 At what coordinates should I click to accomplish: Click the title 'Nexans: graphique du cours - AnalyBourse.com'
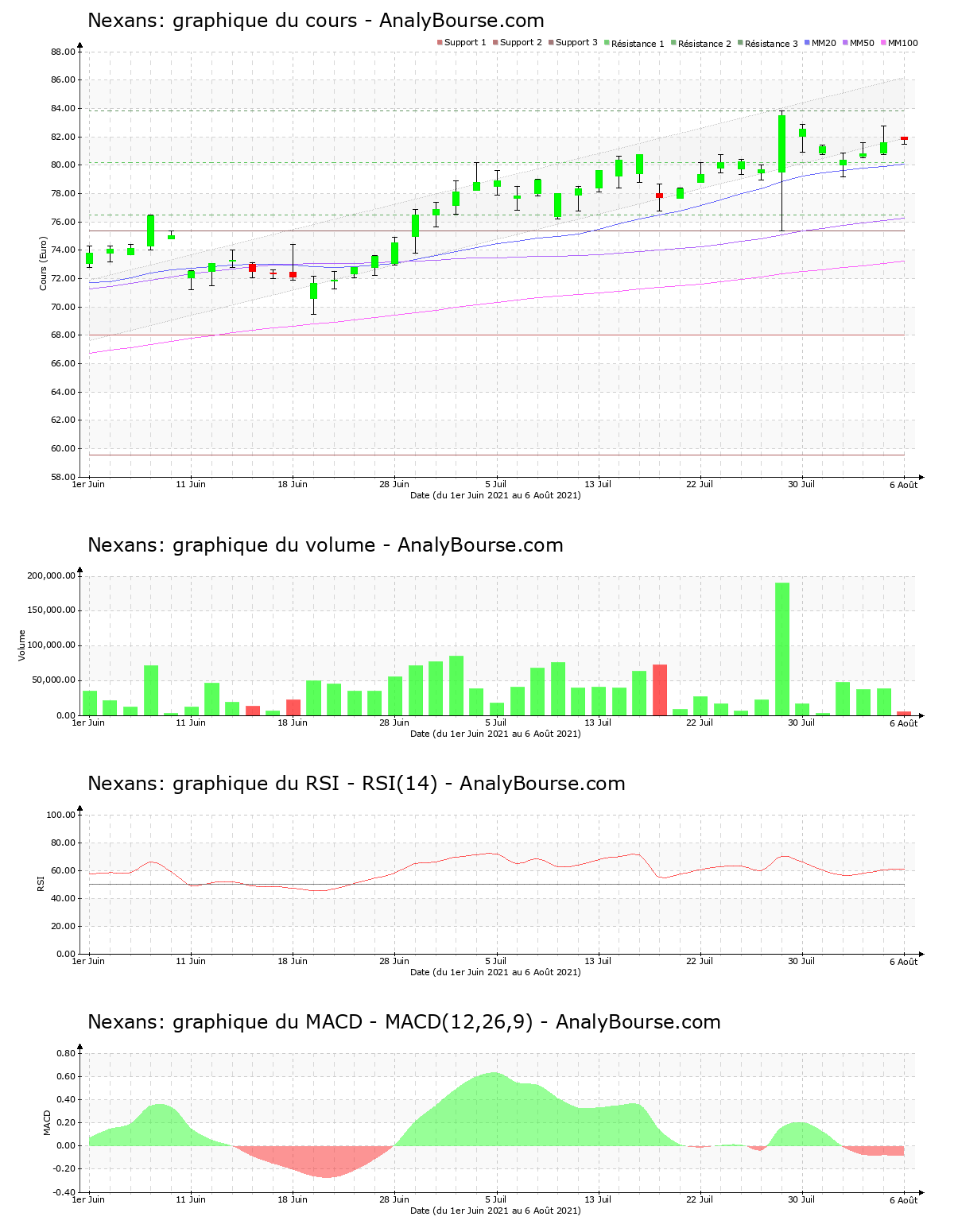(x=316, y=21)
